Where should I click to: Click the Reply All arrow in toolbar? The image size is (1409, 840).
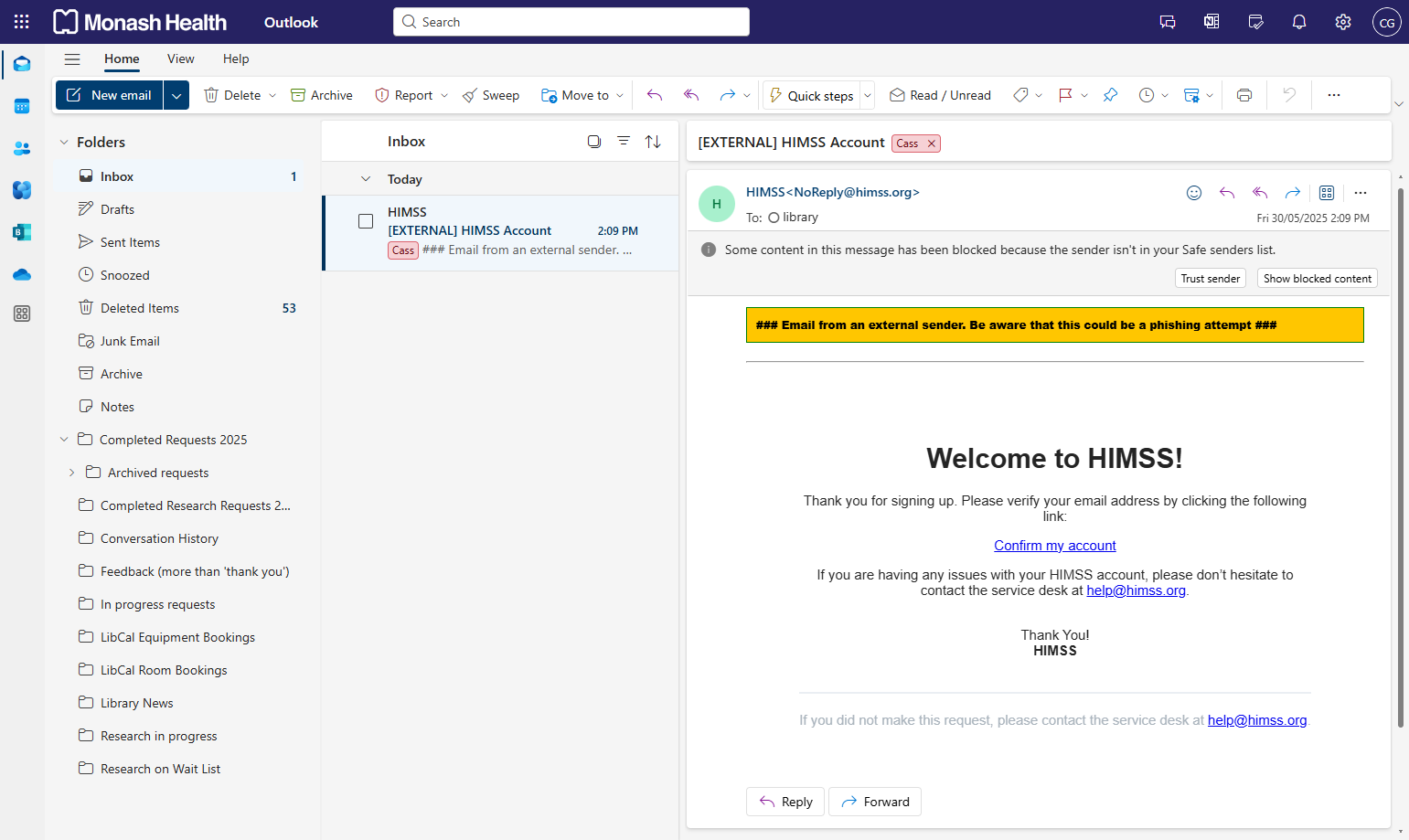click(691, 95)
